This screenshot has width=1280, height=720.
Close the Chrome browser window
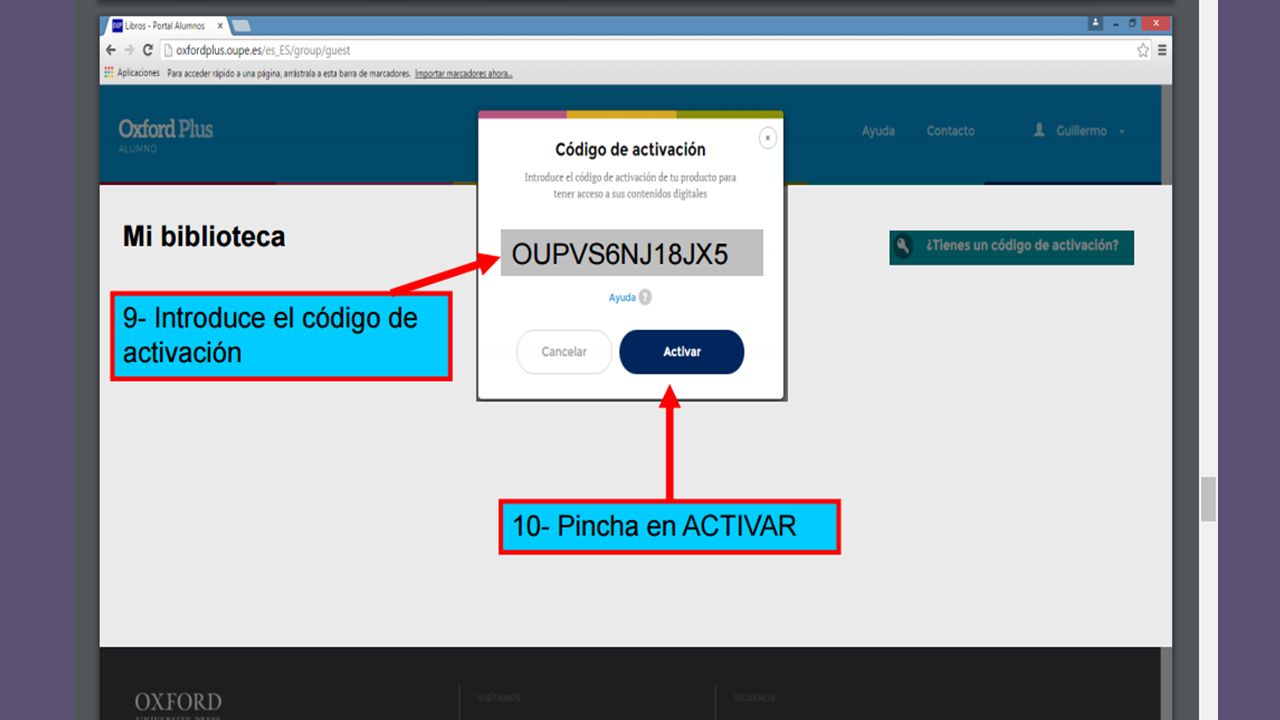click(x=1157, y=22)
